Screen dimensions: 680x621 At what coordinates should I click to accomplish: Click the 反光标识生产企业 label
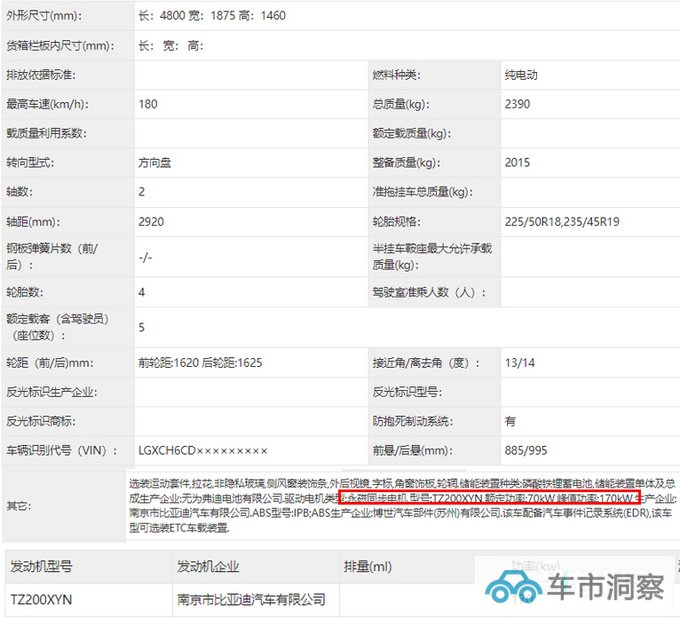[x=52, y=392]
